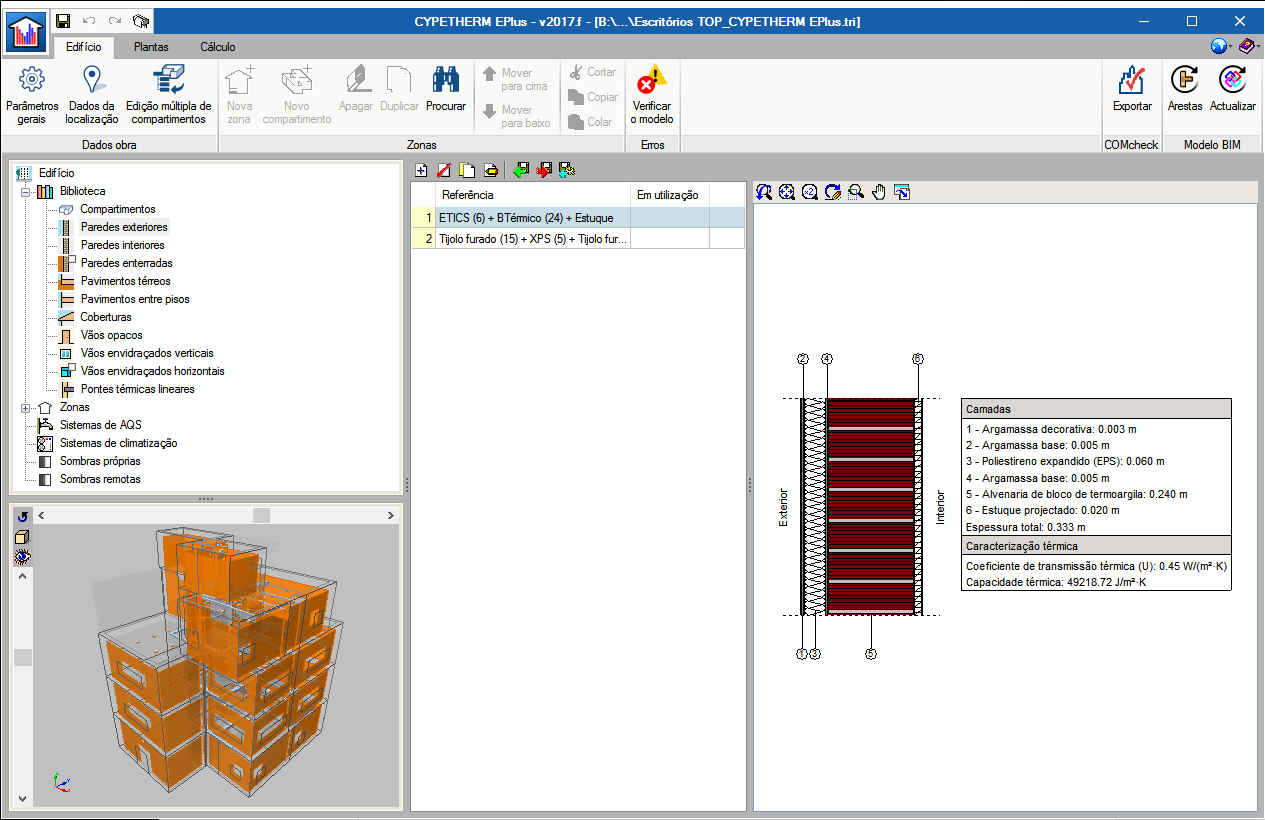Screen dimensions: 1265x820
Task: Click the previous zoom view icon
Action: pos(765,192)
